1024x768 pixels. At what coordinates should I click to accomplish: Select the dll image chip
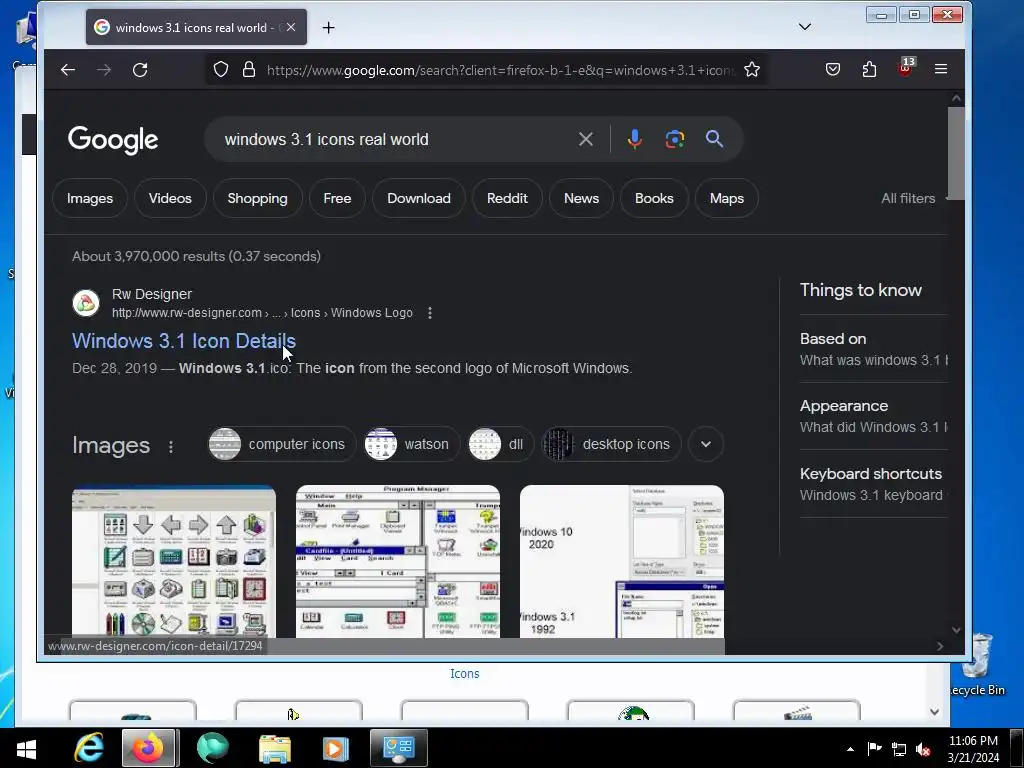coord(500,444)
